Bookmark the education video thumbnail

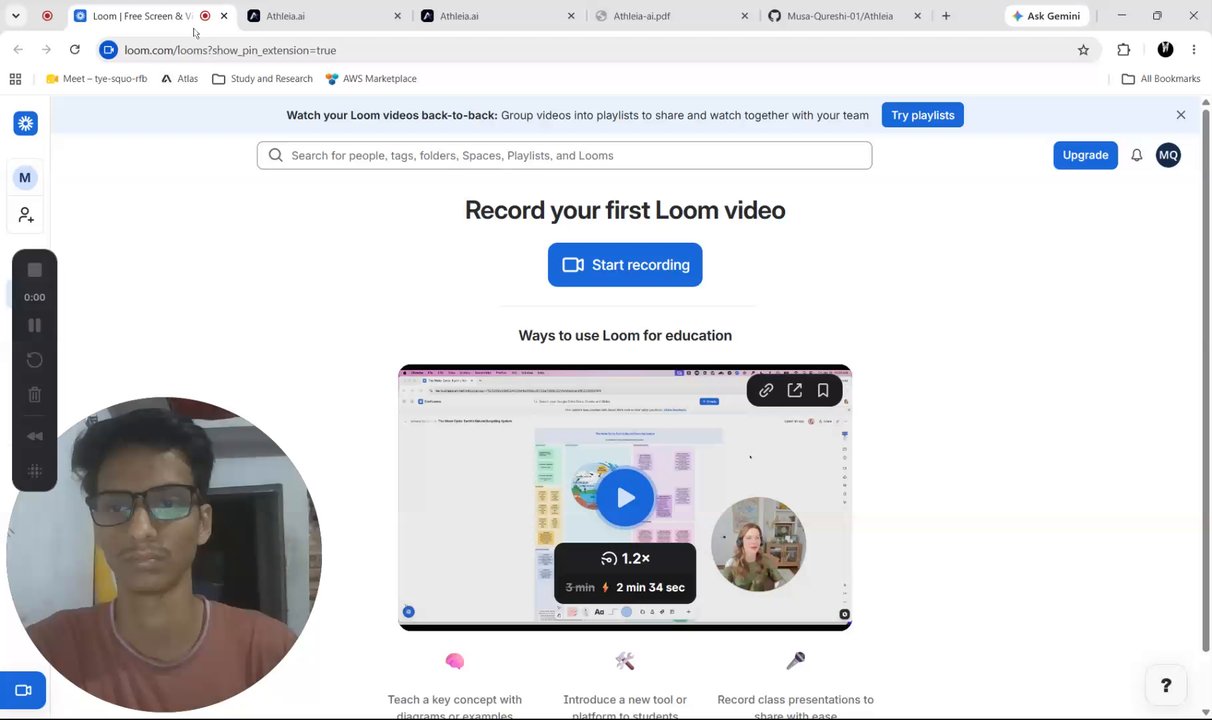coord(823,391)
